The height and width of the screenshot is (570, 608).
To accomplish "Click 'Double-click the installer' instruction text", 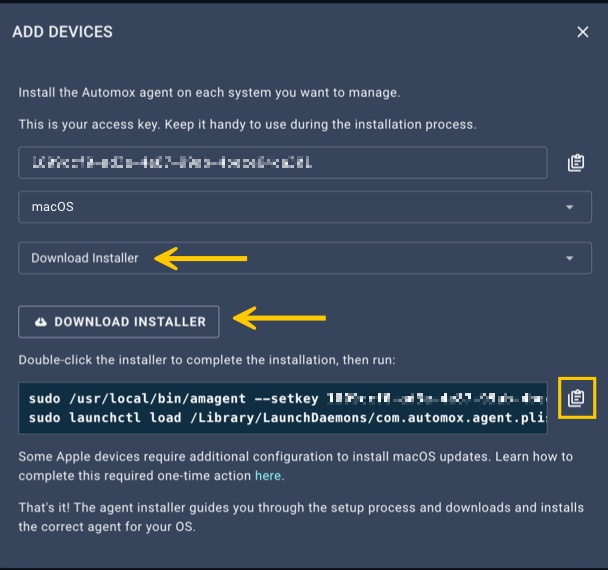I will 207,360.
